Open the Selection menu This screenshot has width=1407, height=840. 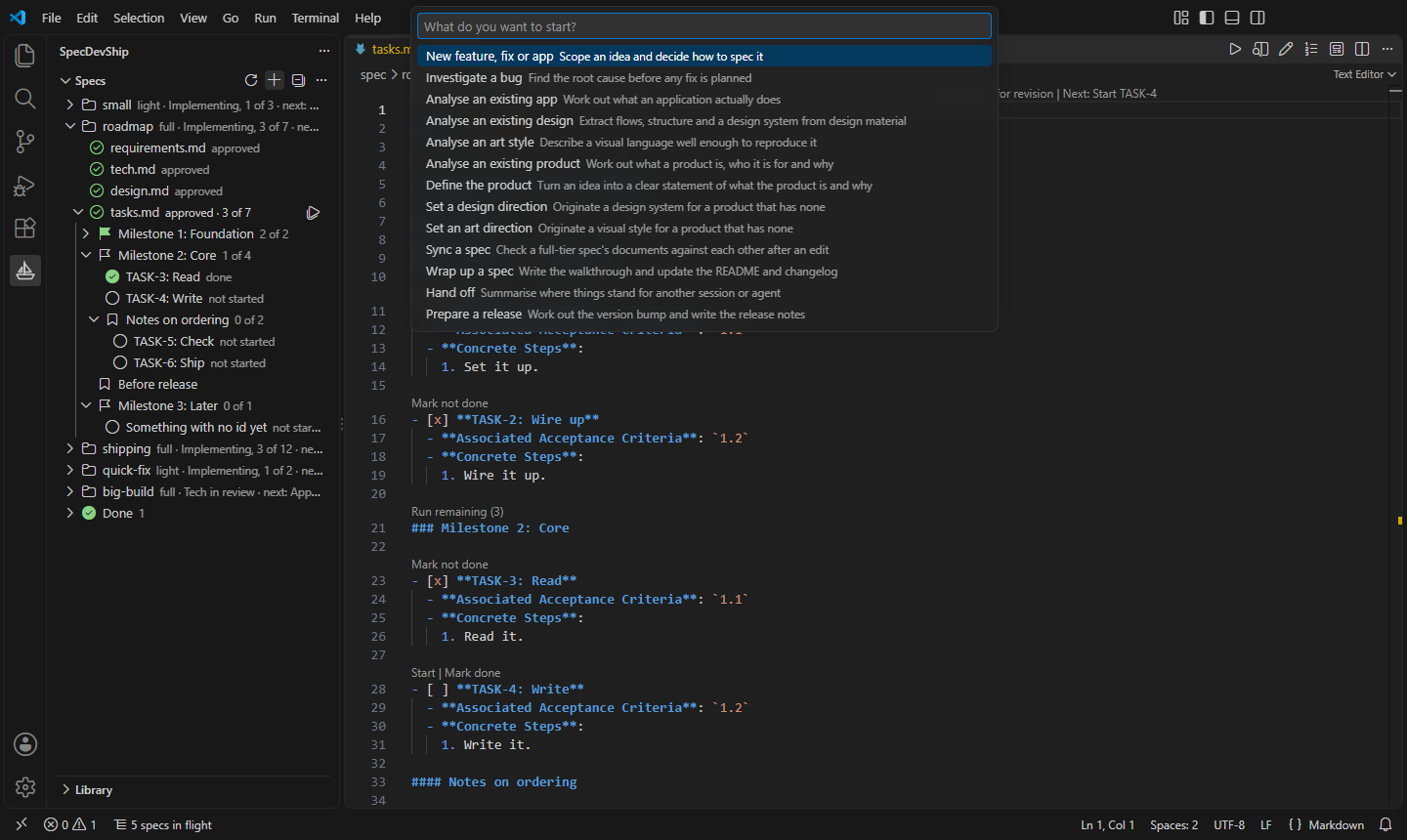pyautogui.click(x=139, y=18)
